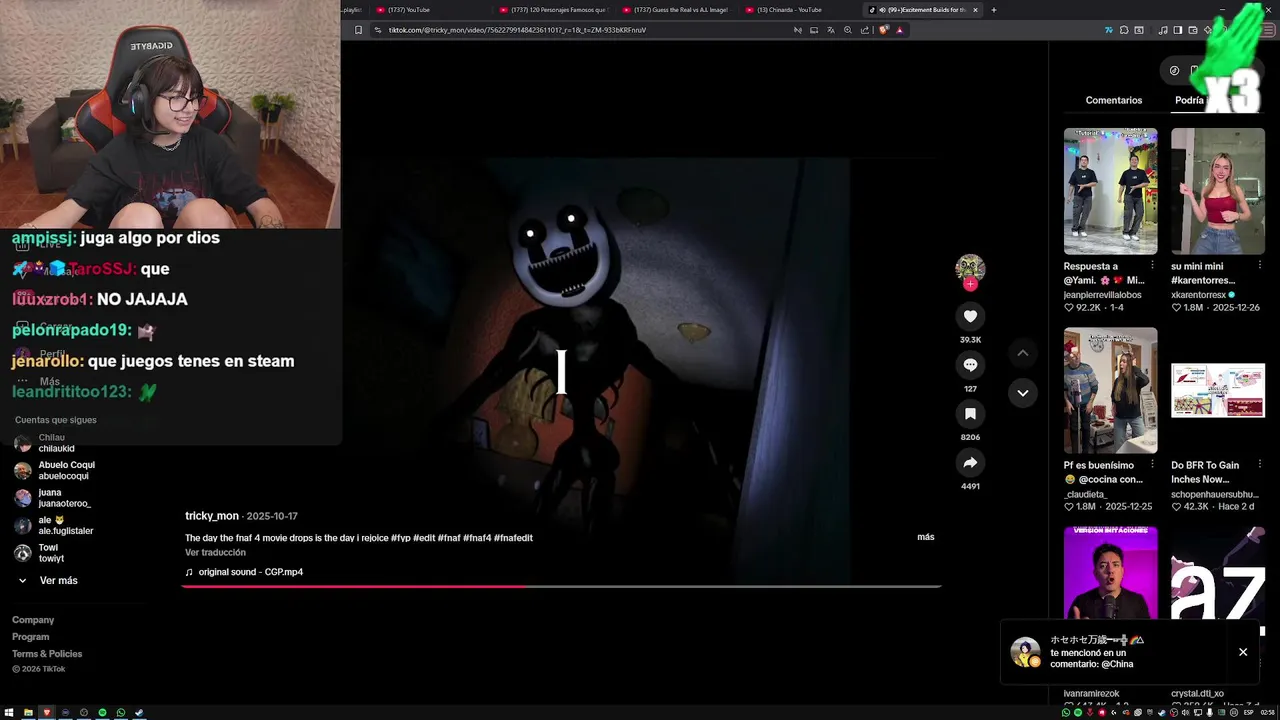Switch to 'Guess the Real vs A.I.' tab
The width and height of the screenshot is (1280, 720).
tap(676, 10)
